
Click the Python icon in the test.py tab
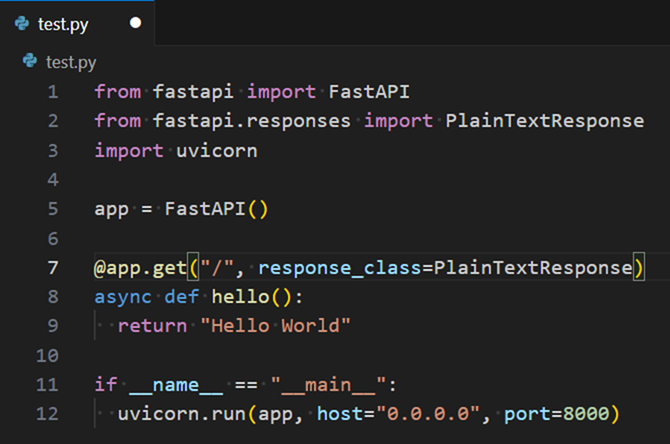click(x=19, y=23)
